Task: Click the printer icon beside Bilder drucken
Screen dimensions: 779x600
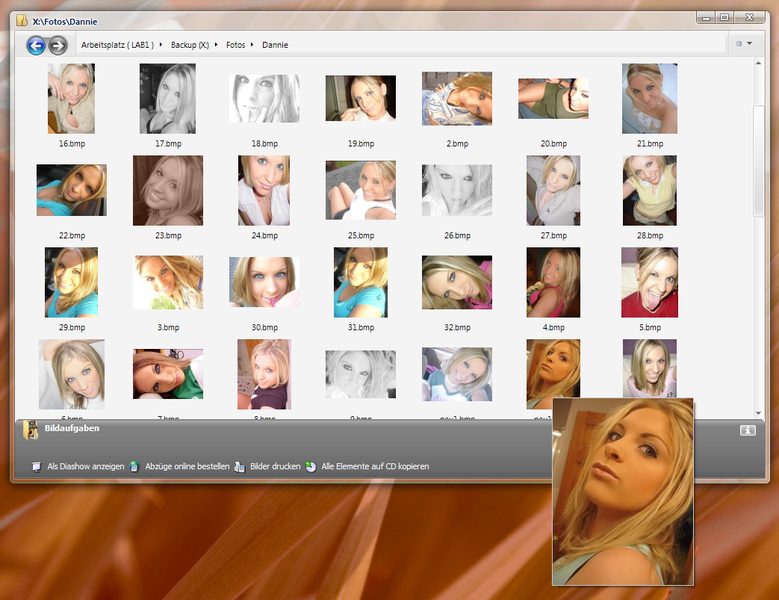Action: 240,466
